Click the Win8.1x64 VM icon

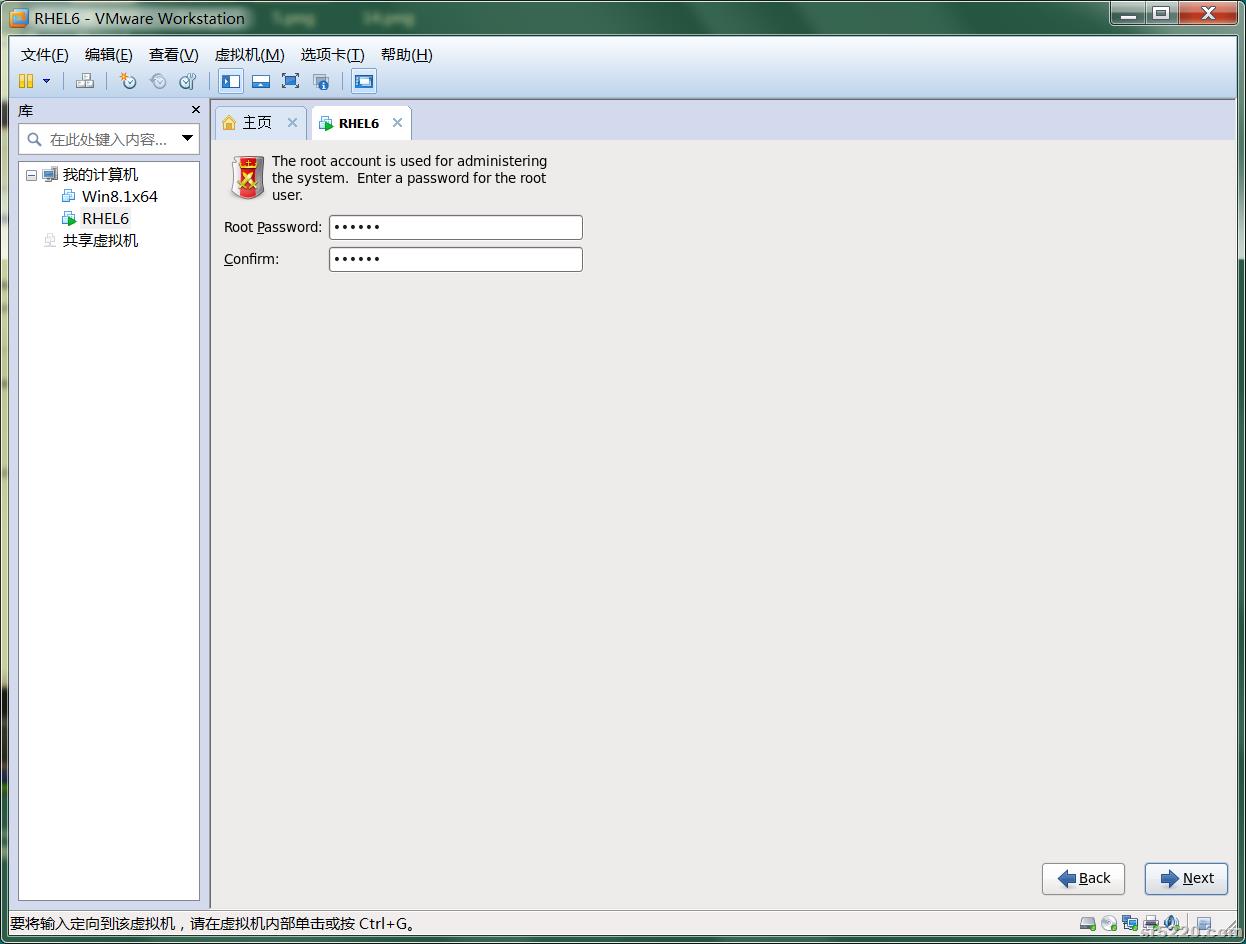(x=69, y=196)
